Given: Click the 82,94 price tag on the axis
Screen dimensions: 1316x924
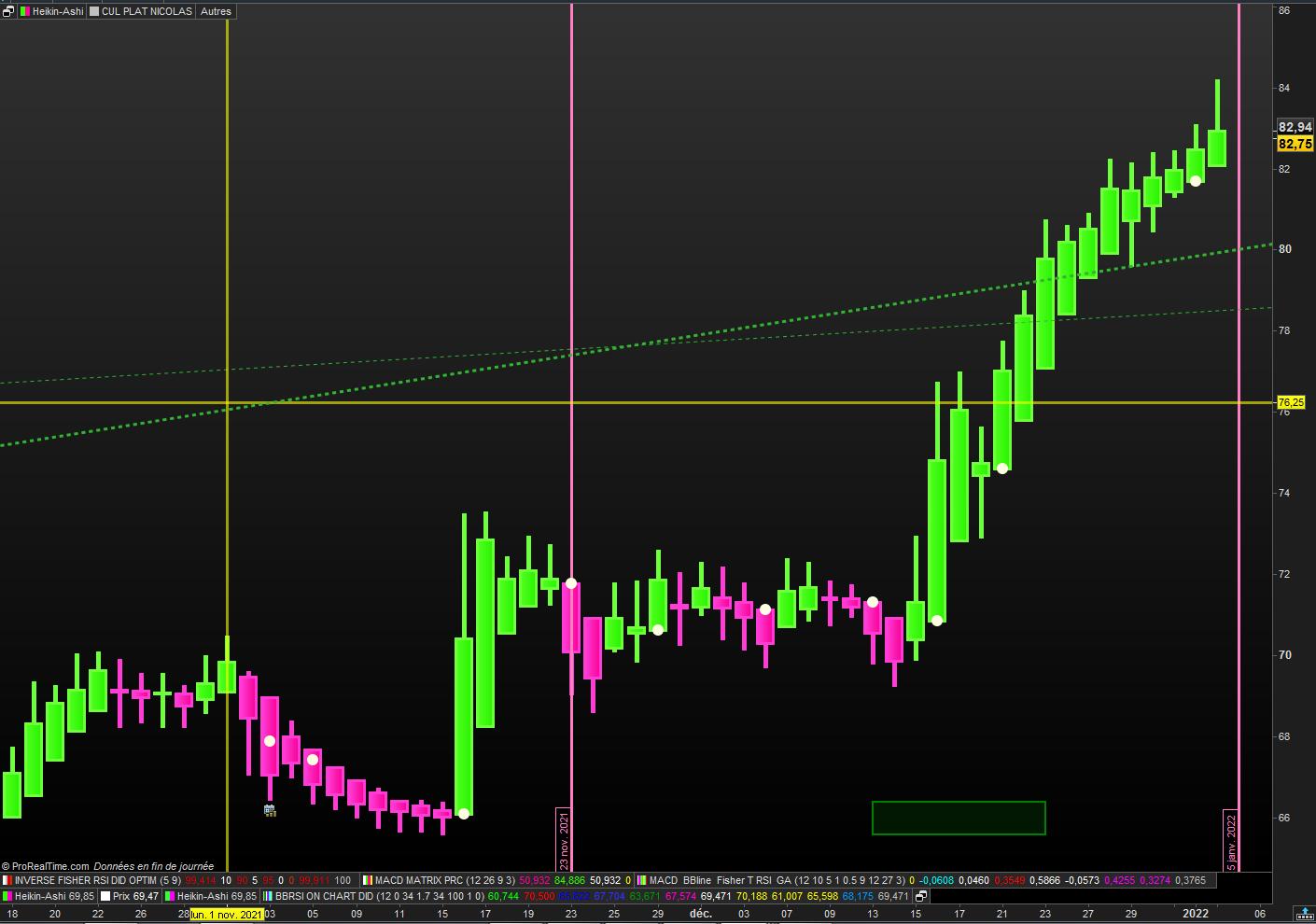Looking at the screenshot, I should (1295, 127).
